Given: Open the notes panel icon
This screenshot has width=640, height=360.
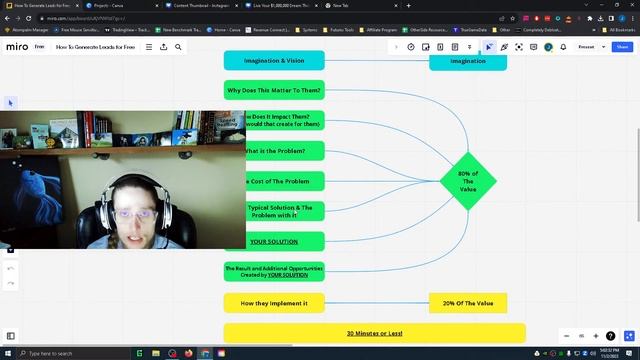Looking at the screenshot, I should click(455, 47).
